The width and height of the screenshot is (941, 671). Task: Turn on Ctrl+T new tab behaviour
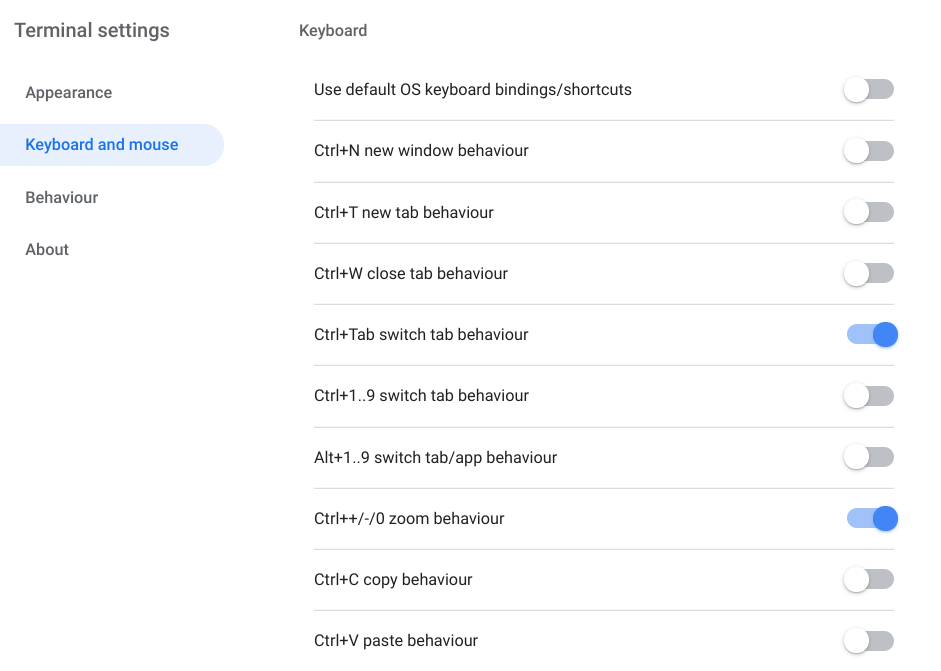click(868, 212)
